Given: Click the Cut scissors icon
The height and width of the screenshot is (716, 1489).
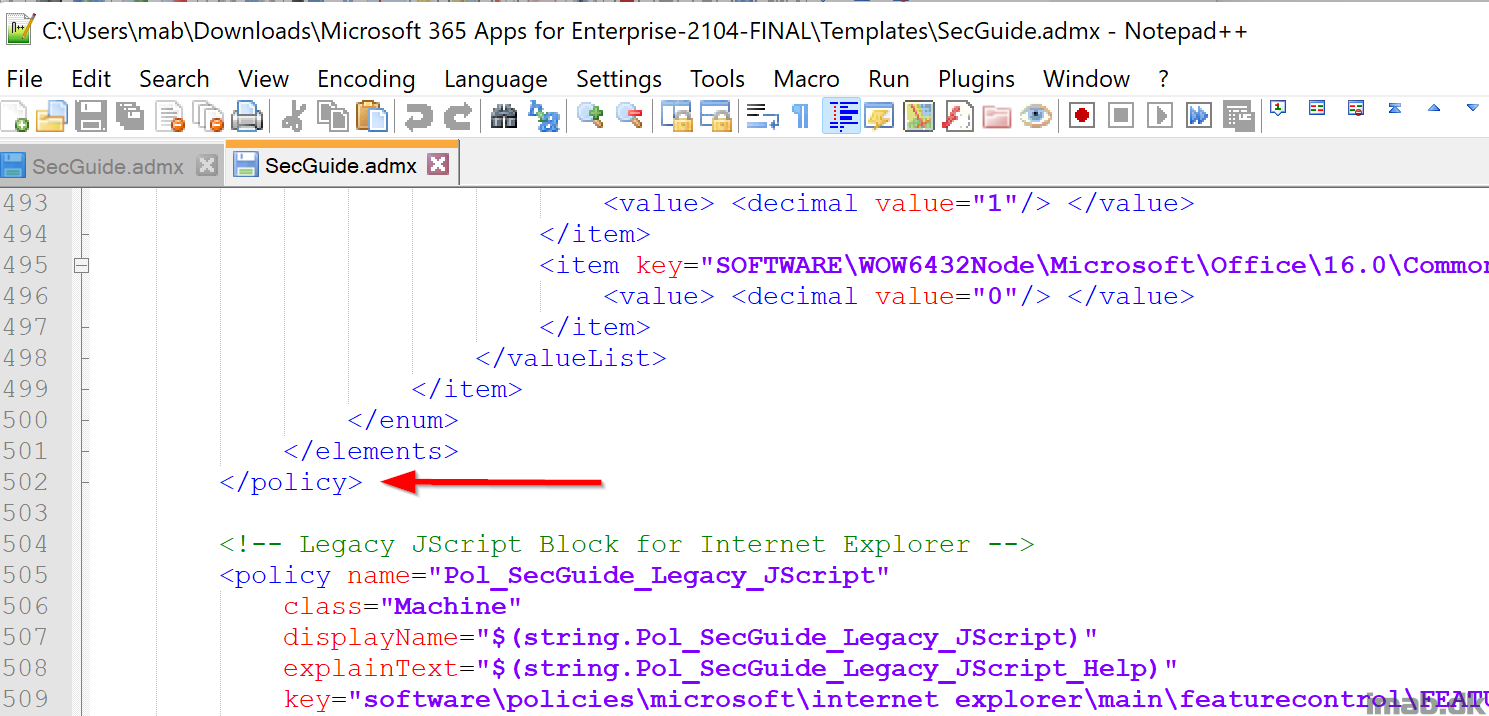Looking at the screenshot, I should point(293,116).
